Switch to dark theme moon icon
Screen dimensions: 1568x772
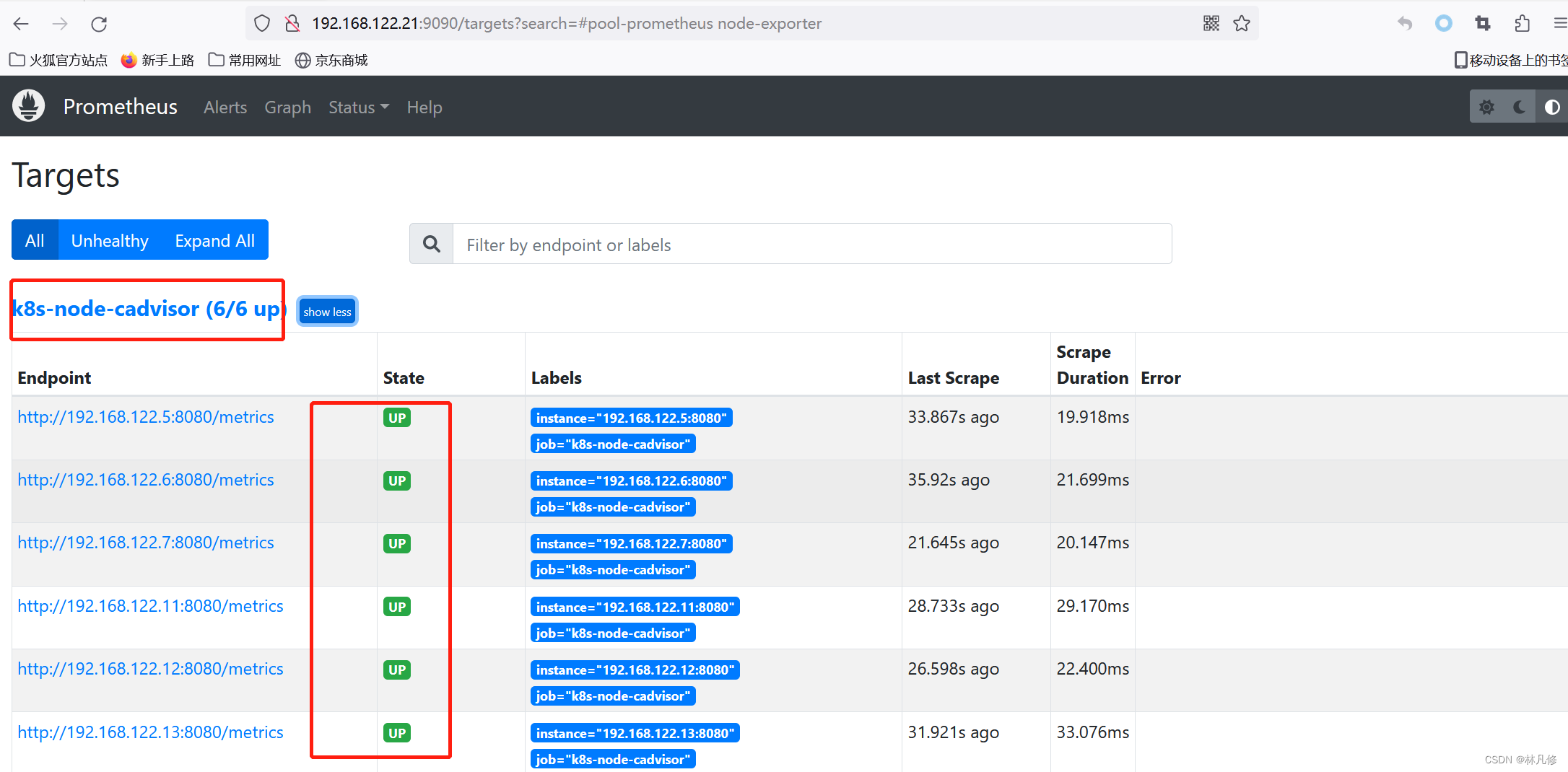1519,107
